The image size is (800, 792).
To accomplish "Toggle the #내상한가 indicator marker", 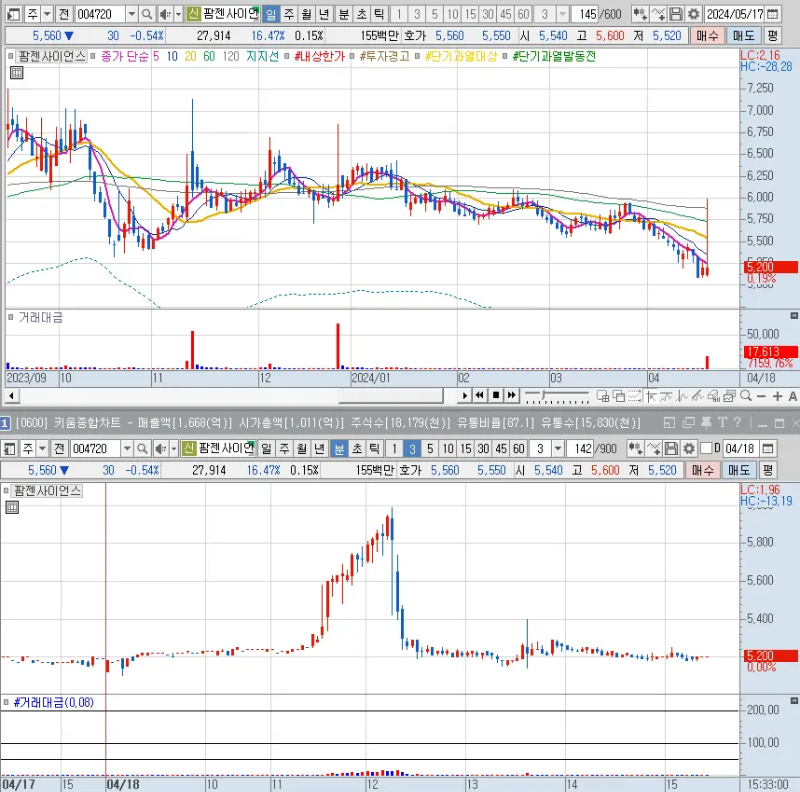I will [287, 57].
